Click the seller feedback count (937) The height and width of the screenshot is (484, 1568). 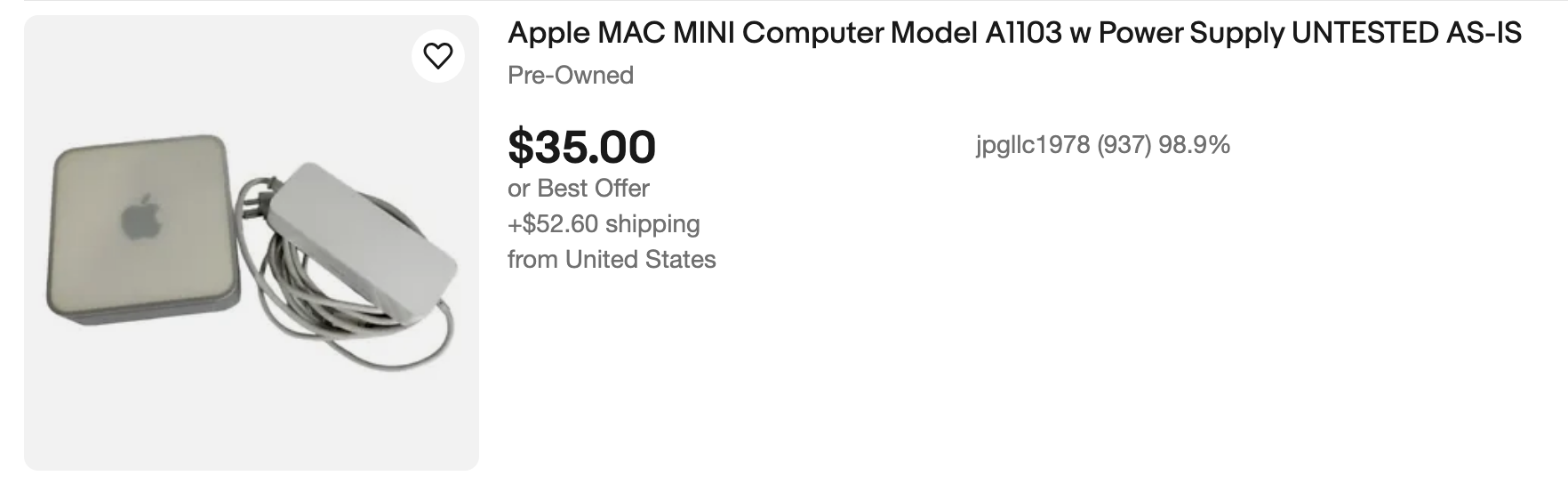[x=1124, y=145]
